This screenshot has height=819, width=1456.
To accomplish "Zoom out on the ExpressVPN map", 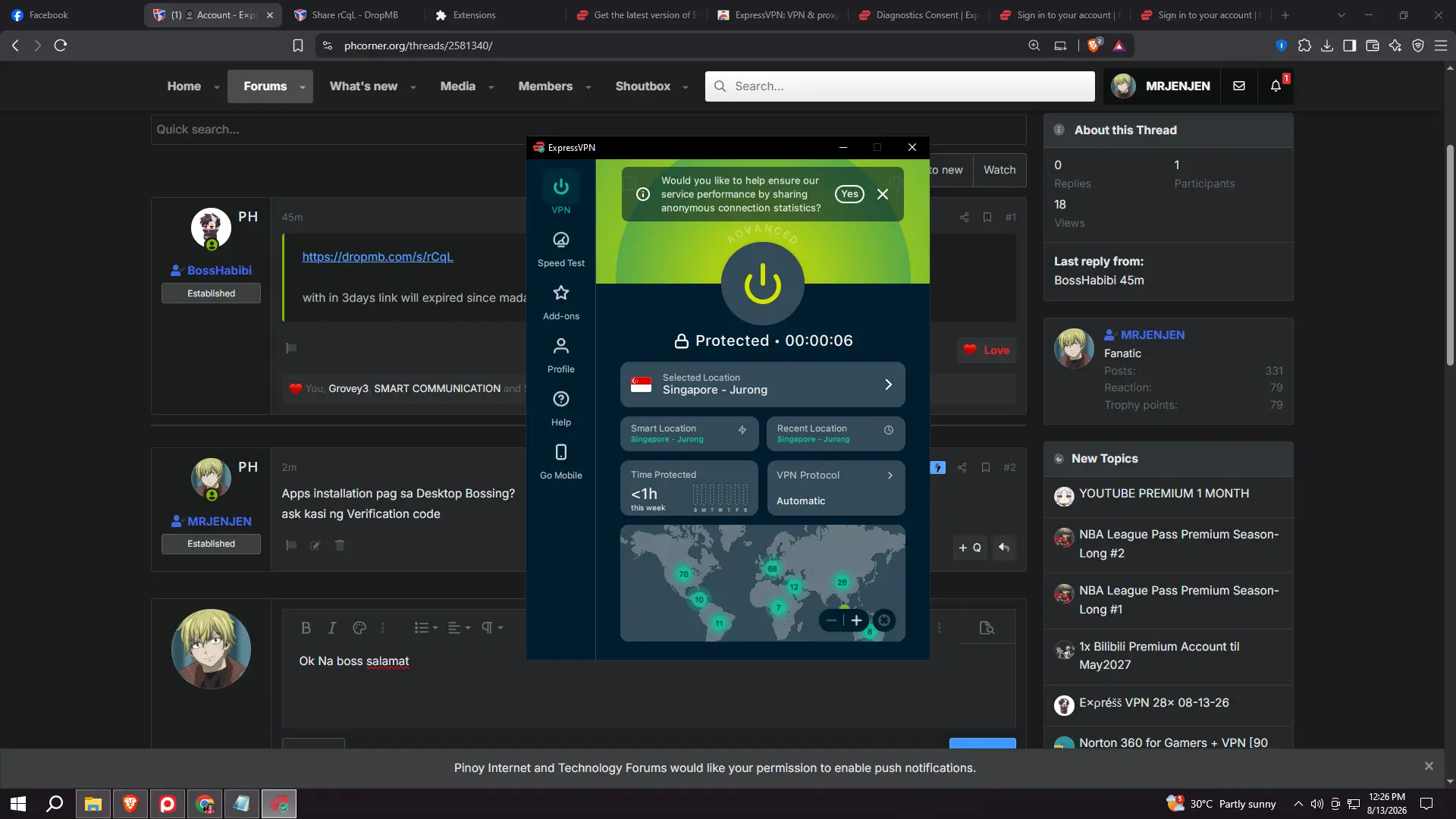I will tap(832, 620).
